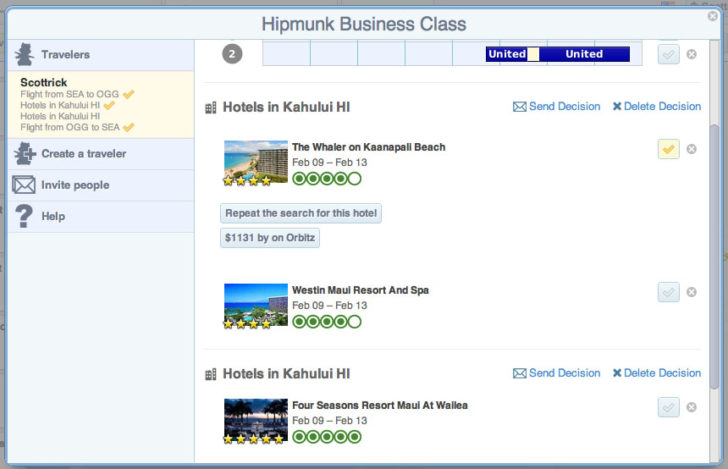Screen dimensions: 728x469
Task: Click the Create a traveler icon
Action: coord(25,154)
